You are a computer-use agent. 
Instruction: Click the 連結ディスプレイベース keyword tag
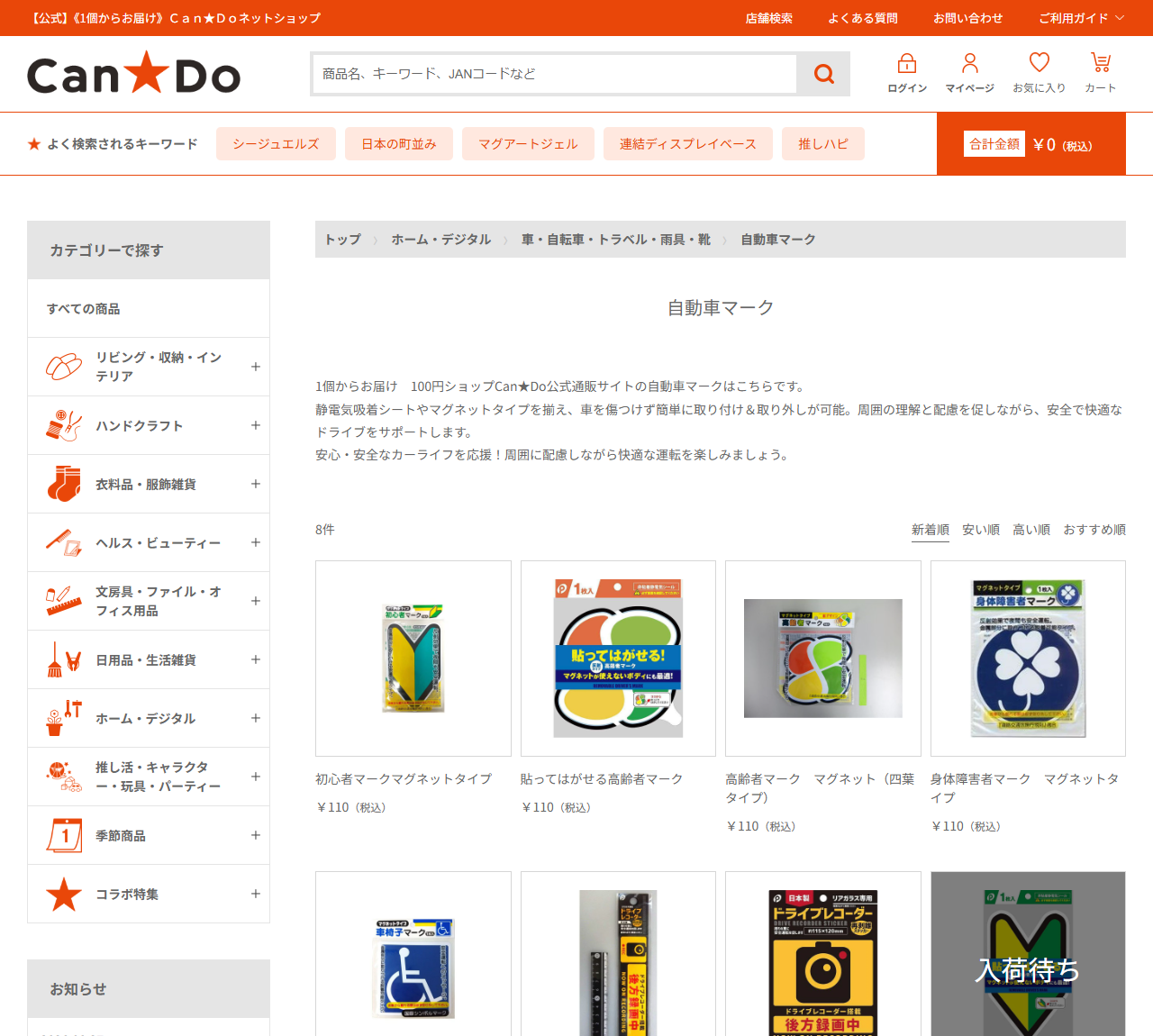click(688, 144)
